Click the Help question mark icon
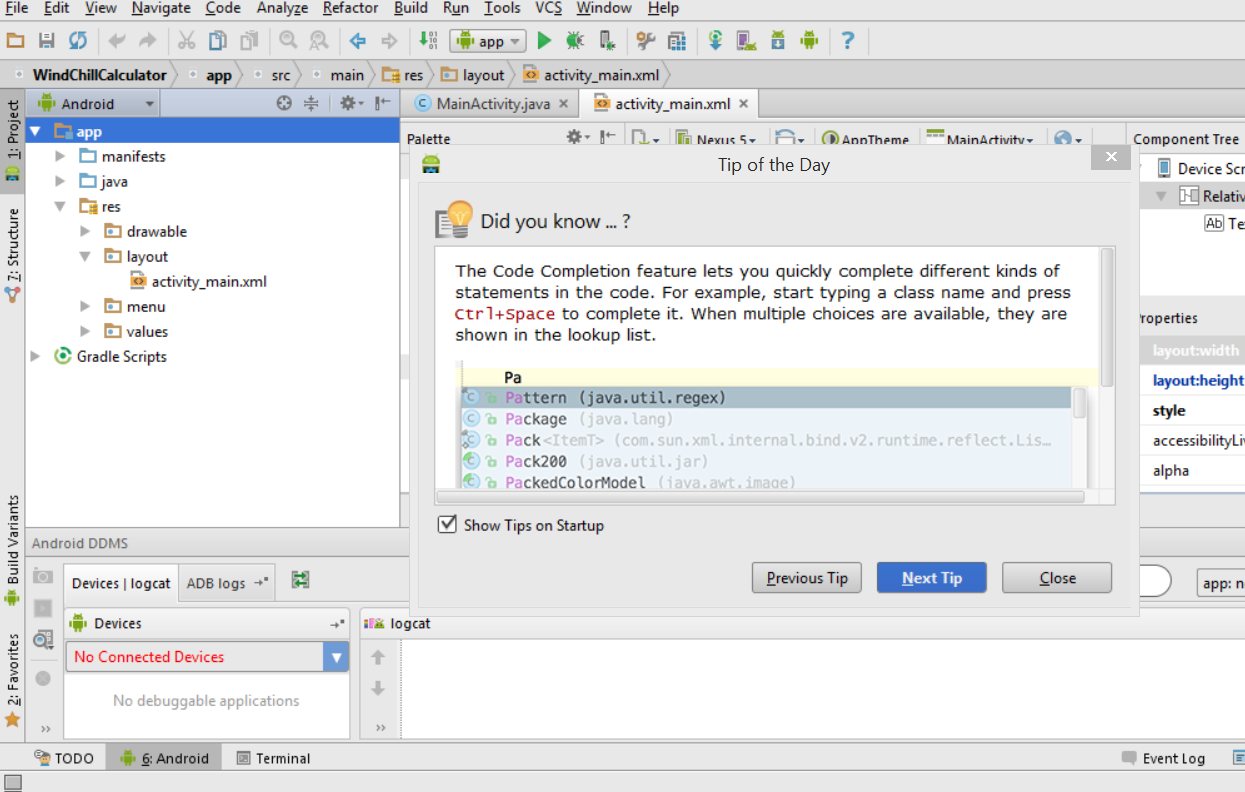This screenshot has width=1245, height=792. (x=848, y=41)
